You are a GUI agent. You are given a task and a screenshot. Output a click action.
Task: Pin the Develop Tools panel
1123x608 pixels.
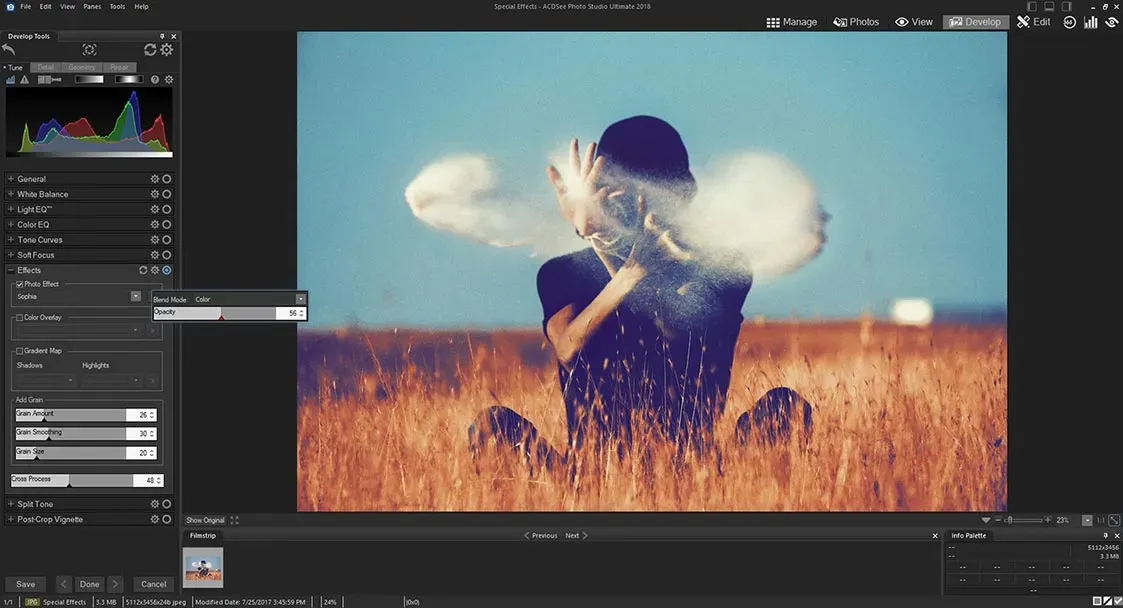tap(162, 36)
